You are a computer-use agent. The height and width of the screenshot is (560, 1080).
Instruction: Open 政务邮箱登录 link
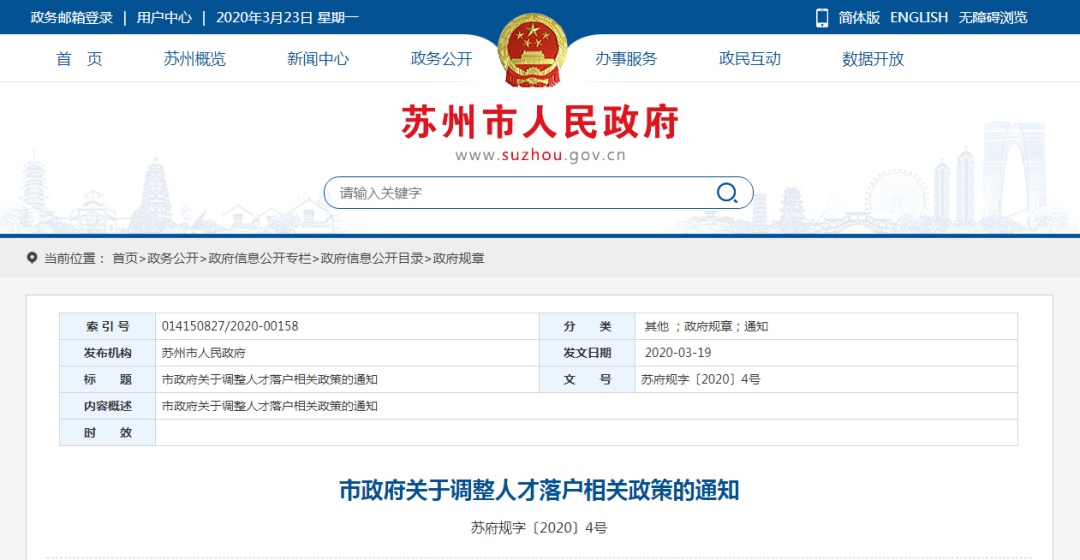(x=72, y=18)
